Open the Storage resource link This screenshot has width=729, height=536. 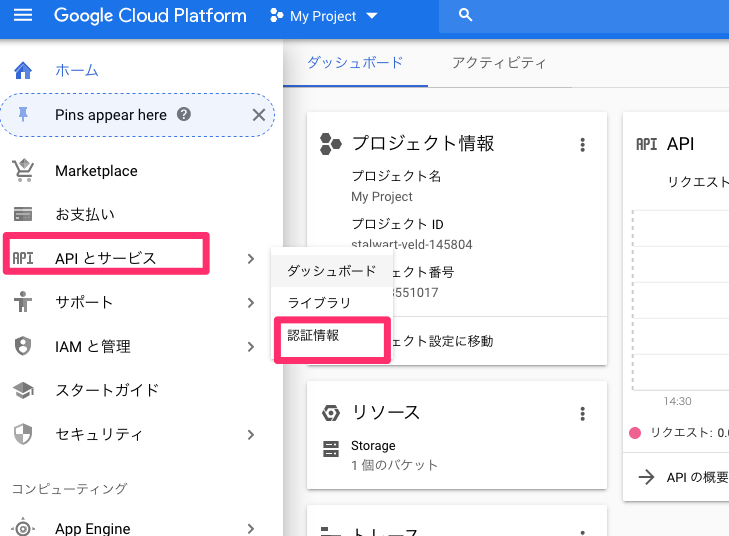click(373, 445)
